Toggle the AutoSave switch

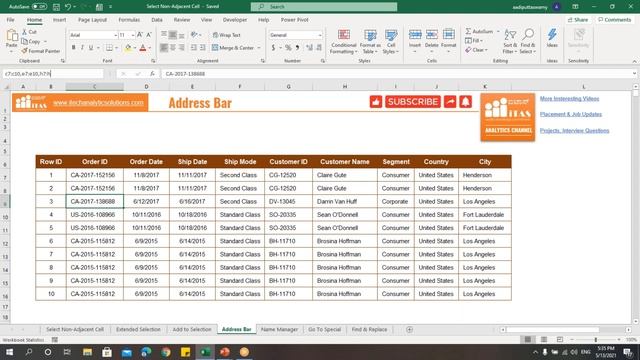(x=40, y=7)
